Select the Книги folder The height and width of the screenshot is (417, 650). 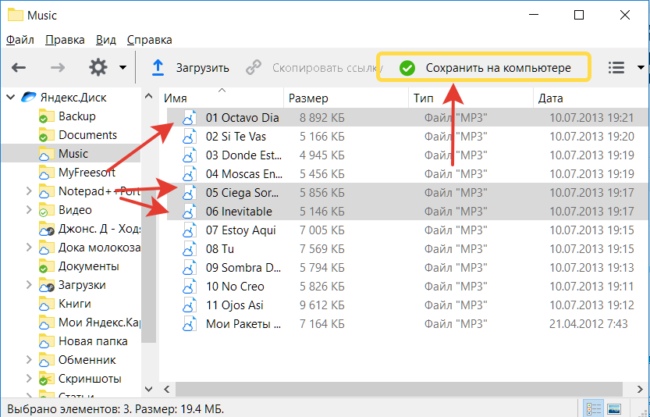point(75,304)
